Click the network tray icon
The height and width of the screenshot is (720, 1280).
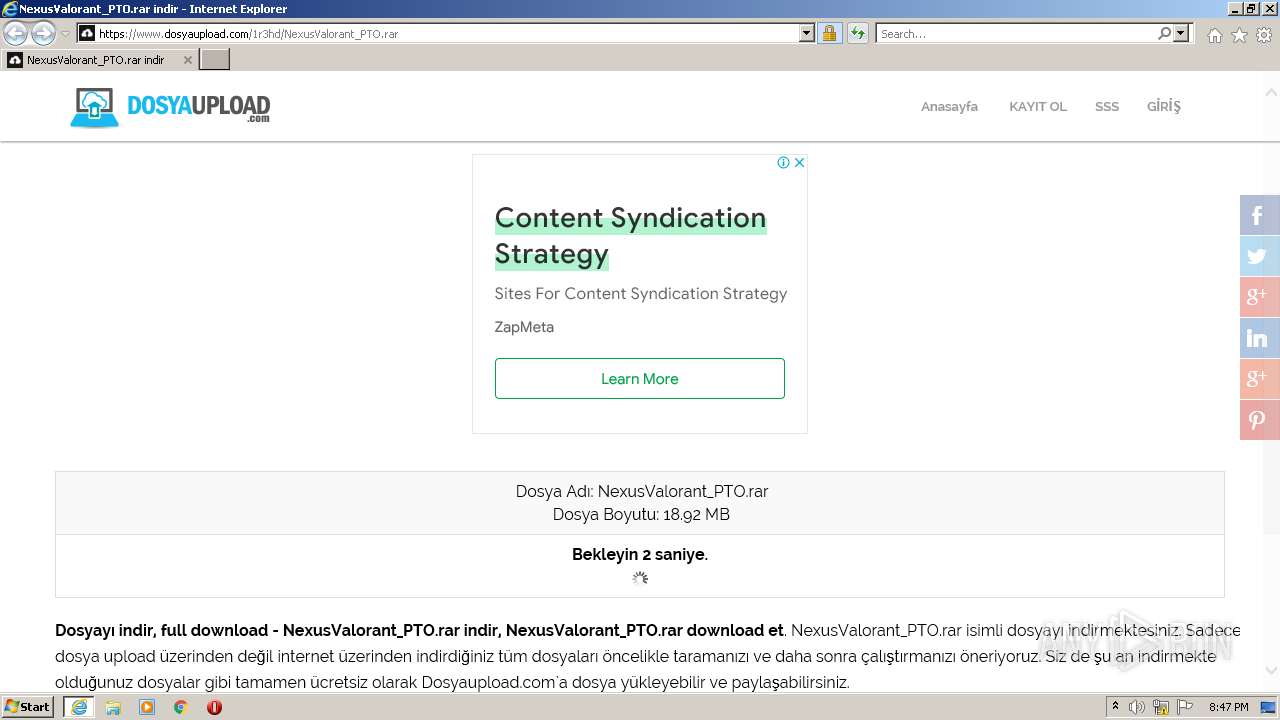pos(1161,707)
